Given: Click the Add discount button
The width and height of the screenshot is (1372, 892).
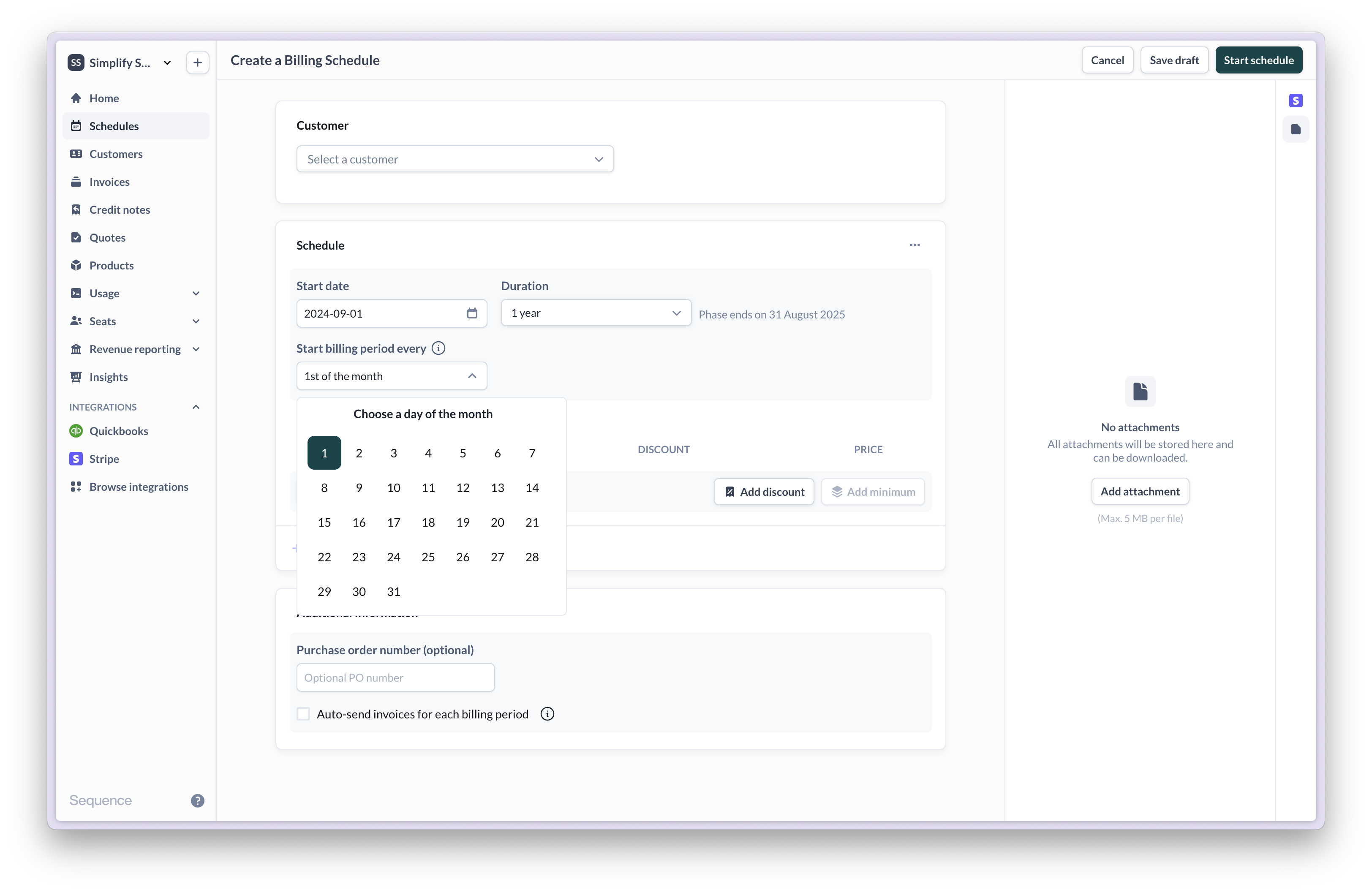Looking at the screenshot, I should pyautogui.click(x=764, y=492).
